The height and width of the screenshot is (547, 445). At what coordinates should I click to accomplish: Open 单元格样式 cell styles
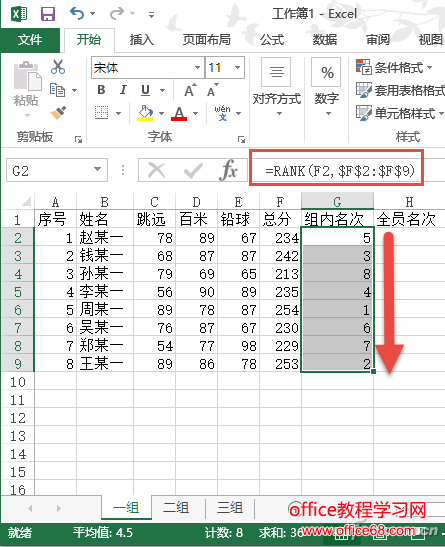click(399, 113)
